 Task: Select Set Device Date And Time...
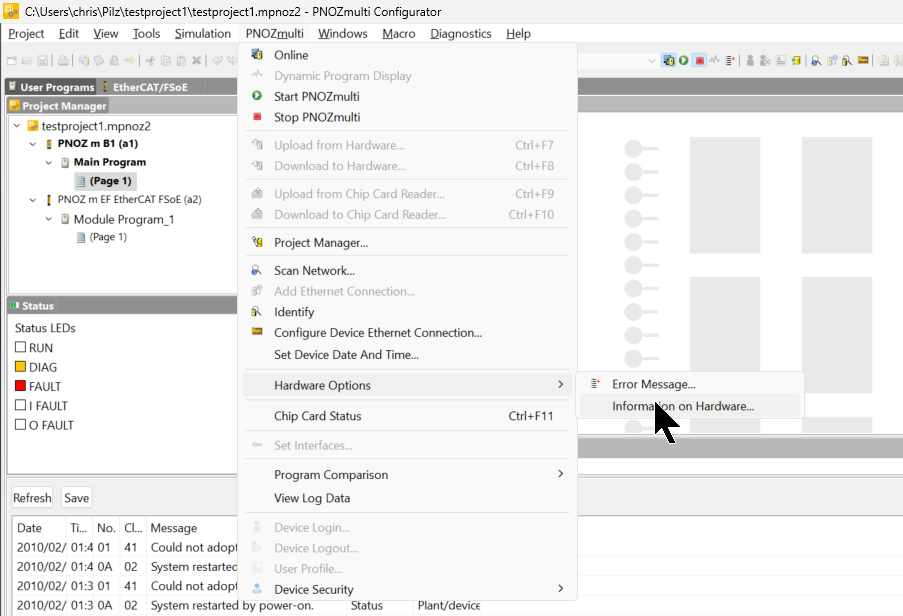407,355
